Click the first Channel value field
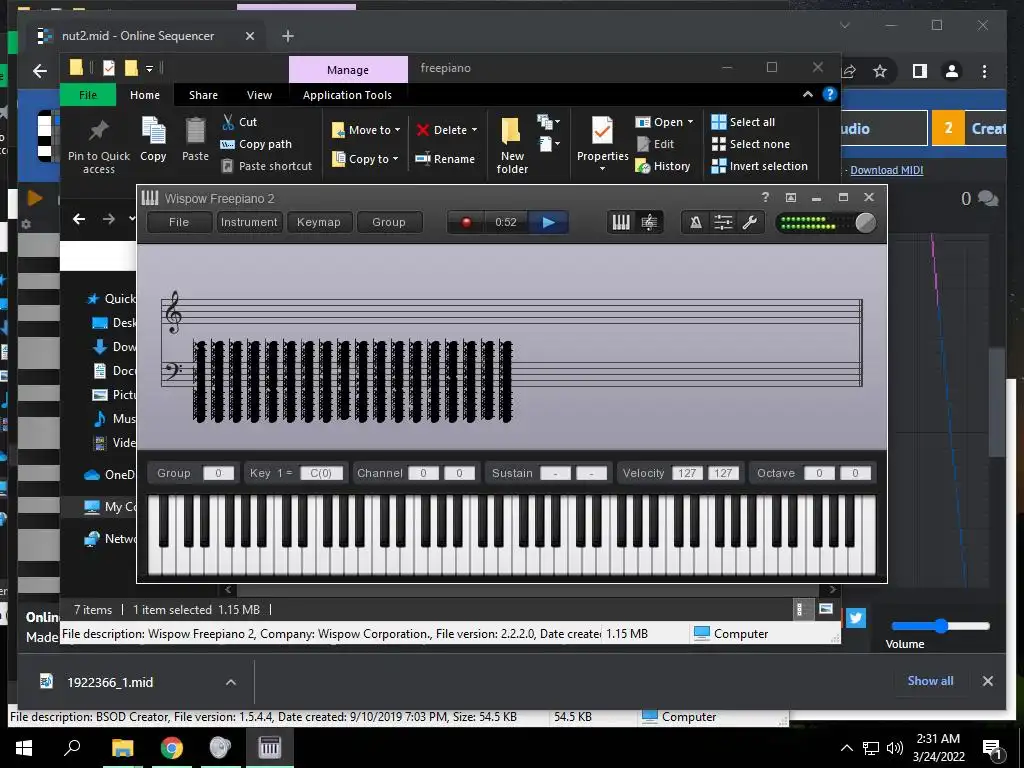The image size is (1024, 768). tap(423, 473)
